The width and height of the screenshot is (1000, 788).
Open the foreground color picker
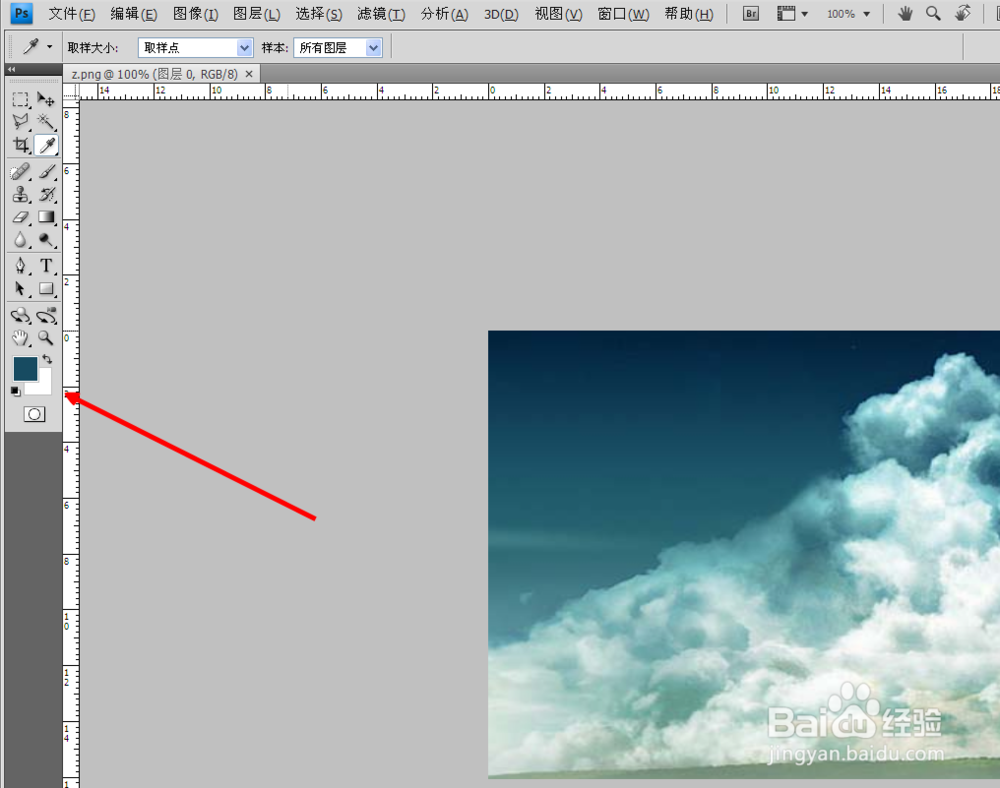[25, 368]
